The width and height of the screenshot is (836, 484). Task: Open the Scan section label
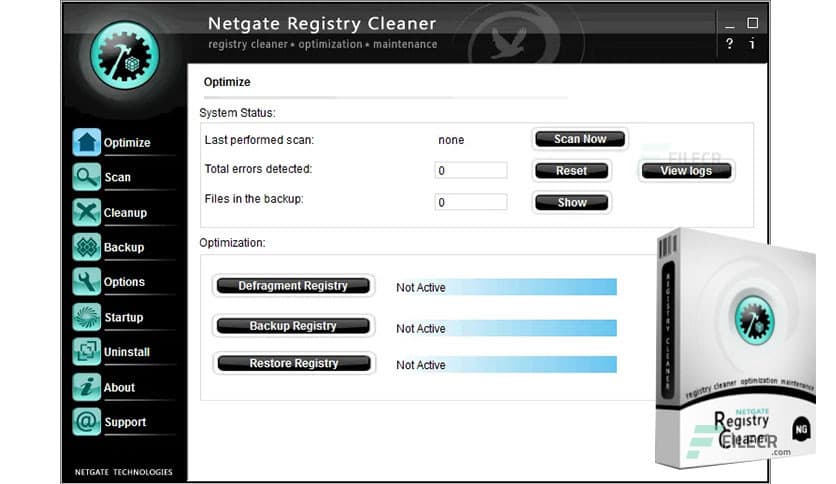(117, 177)
